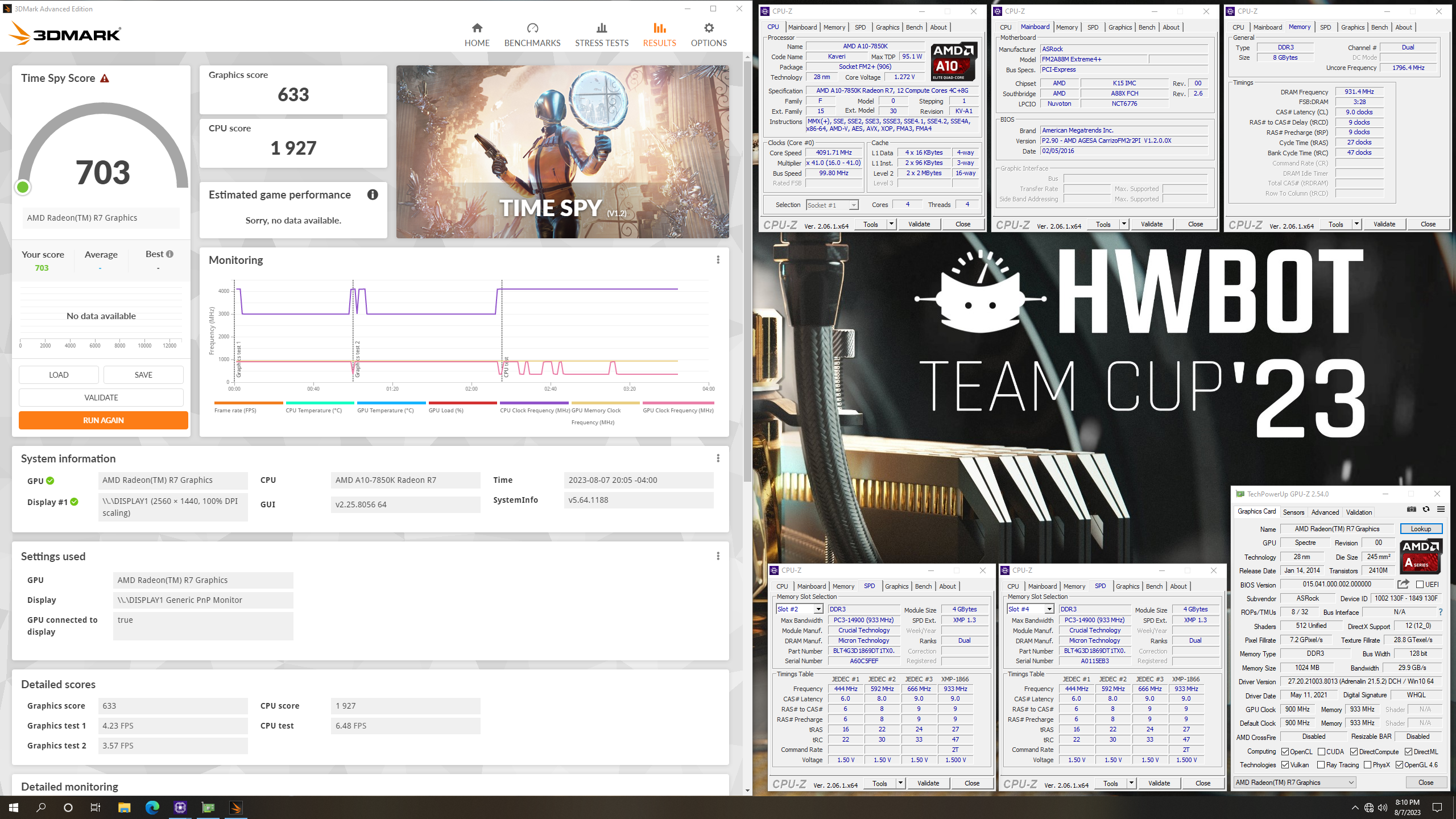Viewport: 1456px width, 819px height.
Task: Click the VALIDATE button in 3DMark
Action: [101, 398]
